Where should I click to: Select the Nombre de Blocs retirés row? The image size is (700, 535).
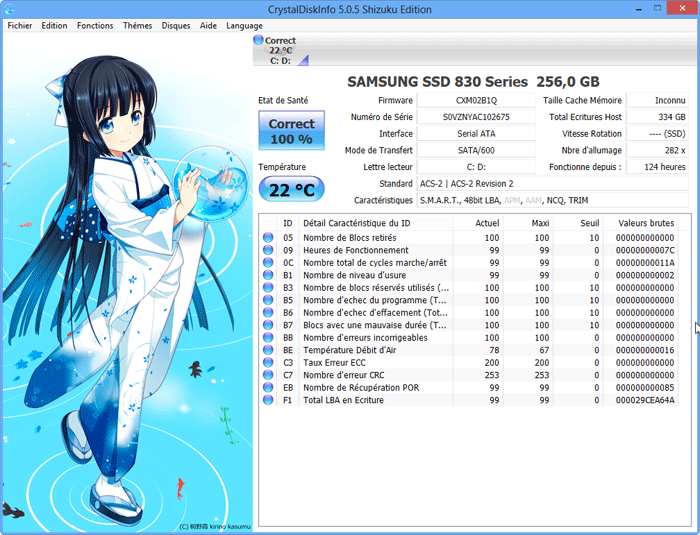[469, 237]
